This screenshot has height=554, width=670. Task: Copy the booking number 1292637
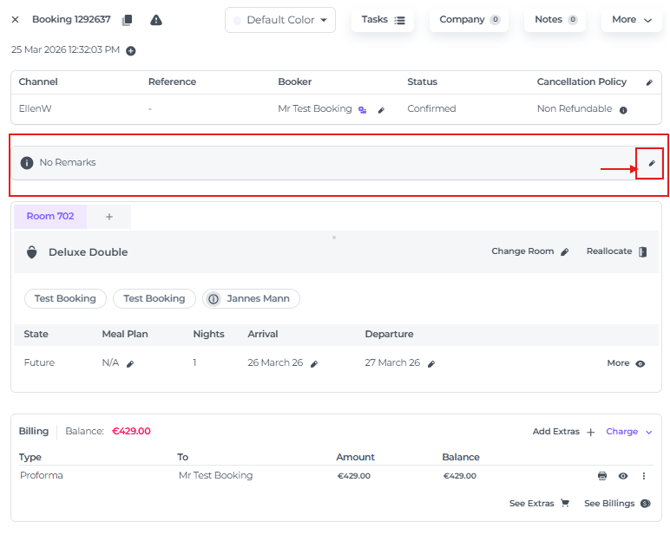tap(127, 20)
